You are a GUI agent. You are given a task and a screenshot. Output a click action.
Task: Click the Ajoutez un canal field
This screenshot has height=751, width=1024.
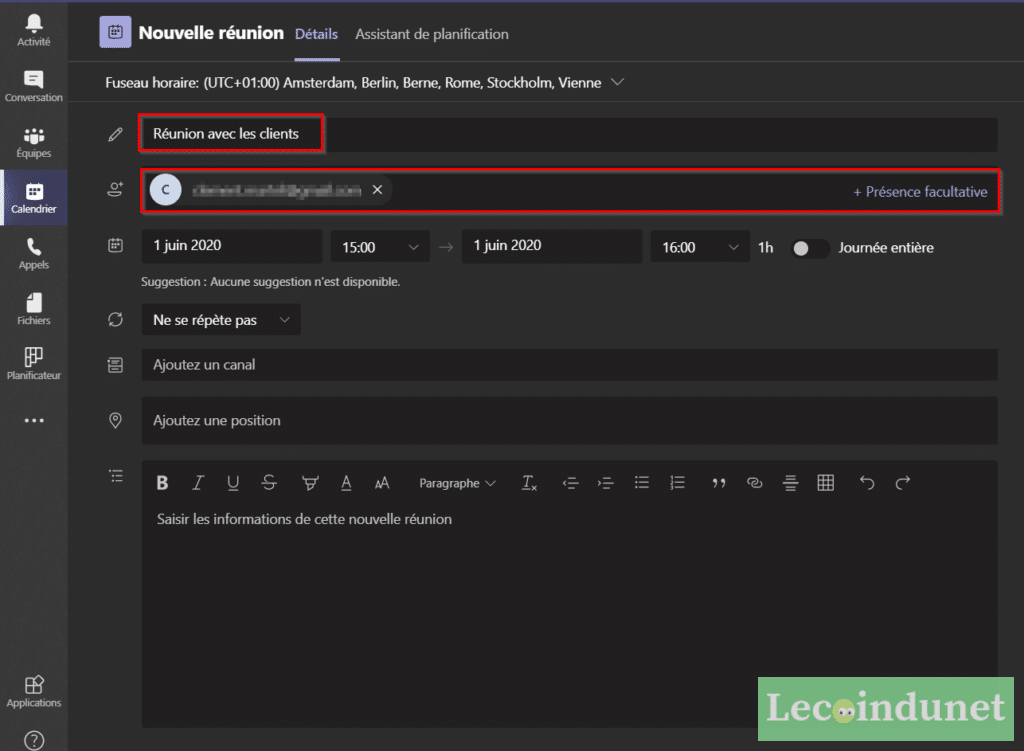click(x=569, y=364)
